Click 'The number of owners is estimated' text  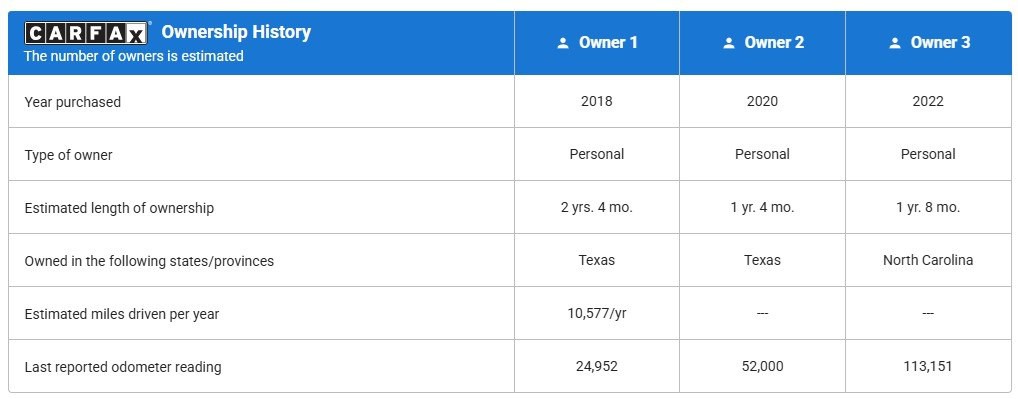pos(134,56)
